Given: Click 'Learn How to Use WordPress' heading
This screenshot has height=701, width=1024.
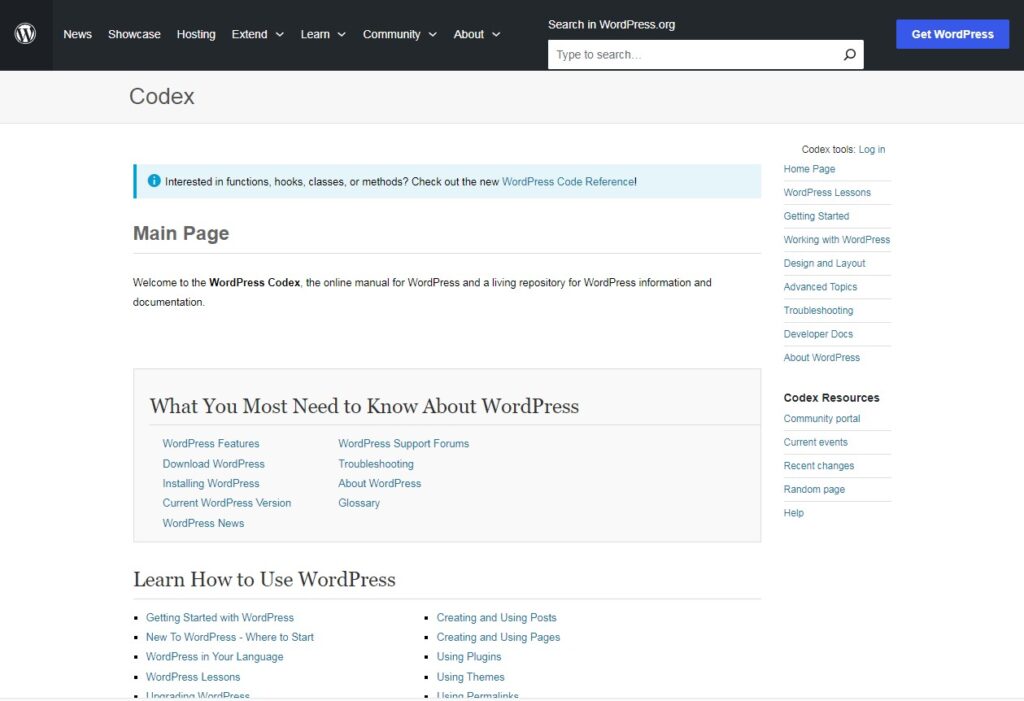Looking at the screenshot, I should pyautogui.click(x=264, y=579).
